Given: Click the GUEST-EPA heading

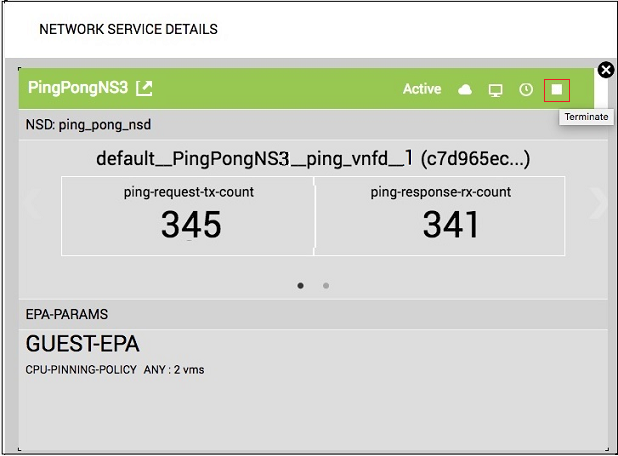Looking at the screenshot, I should [x=83, y=344].
